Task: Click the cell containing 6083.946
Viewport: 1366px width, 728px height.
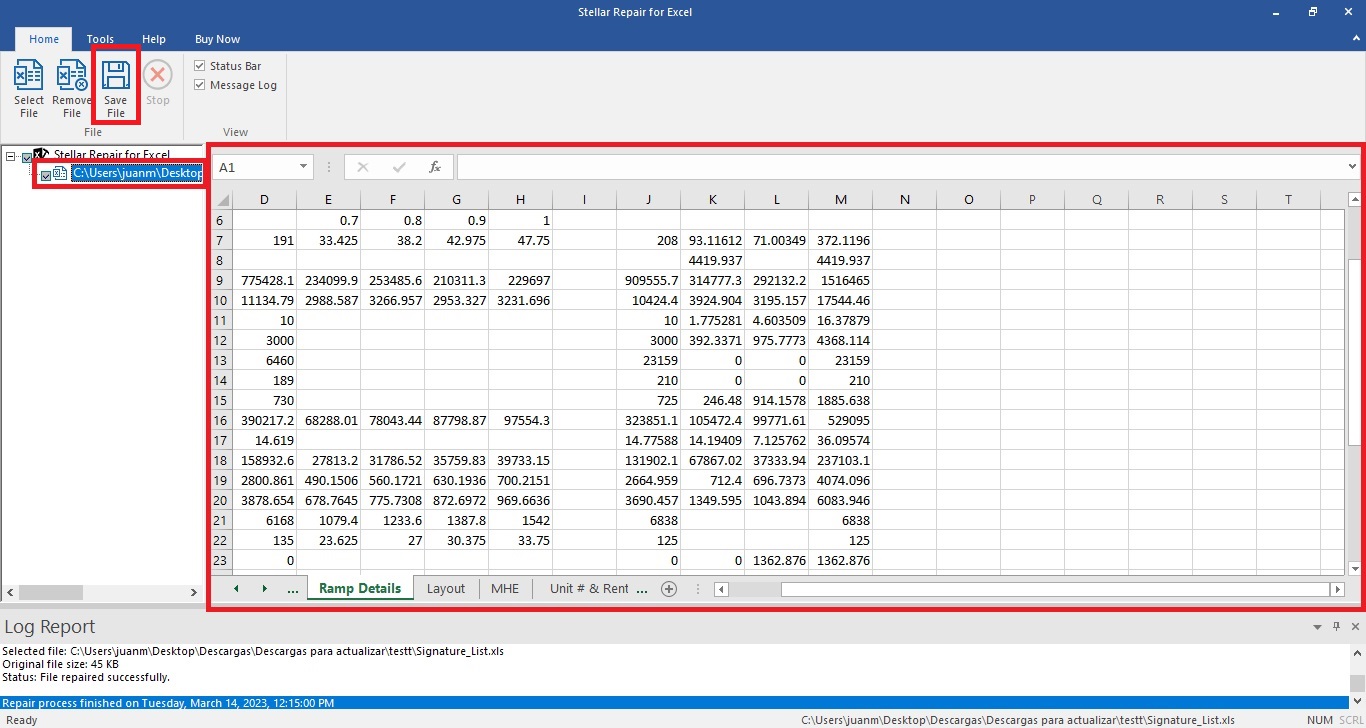Action: point(840,500)
